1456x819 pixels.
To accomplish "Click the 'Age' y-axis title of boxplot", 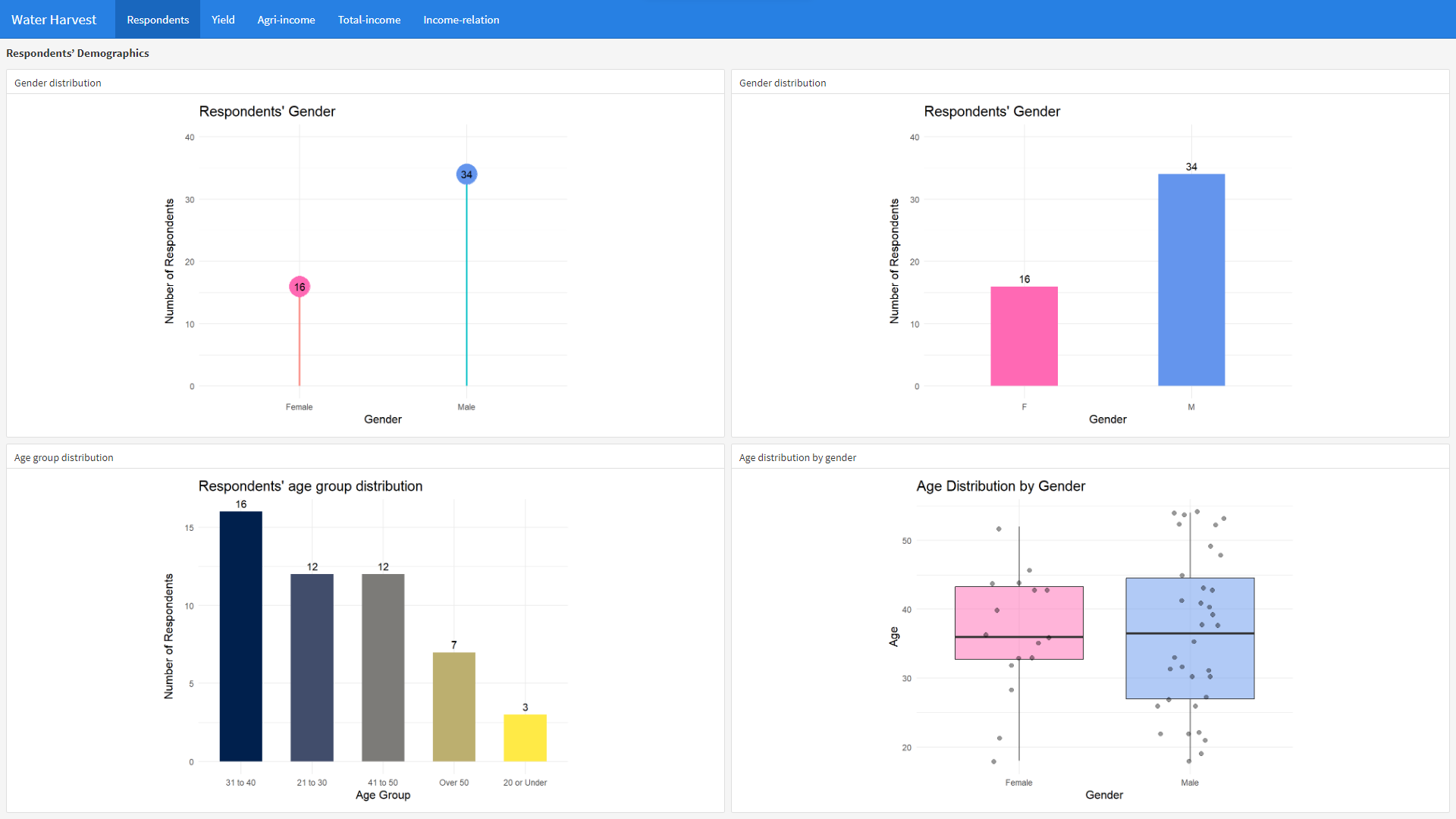I will click(894, 636).
